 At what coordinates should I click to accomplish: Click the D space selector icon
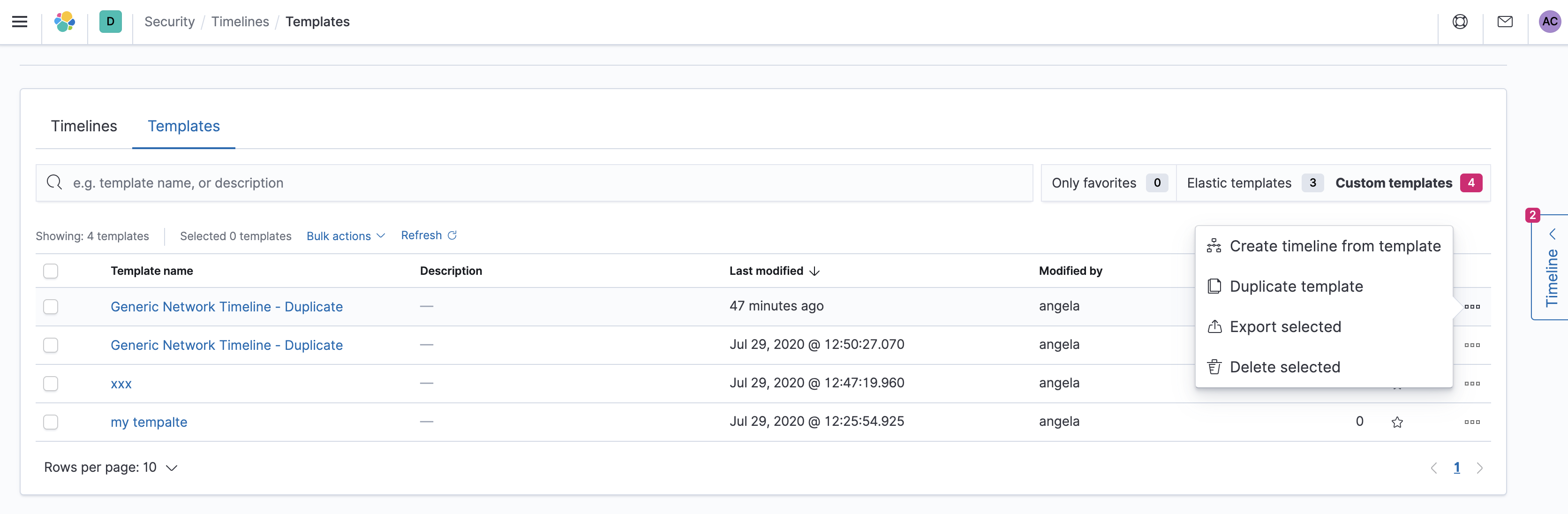(x=110, y=22)
